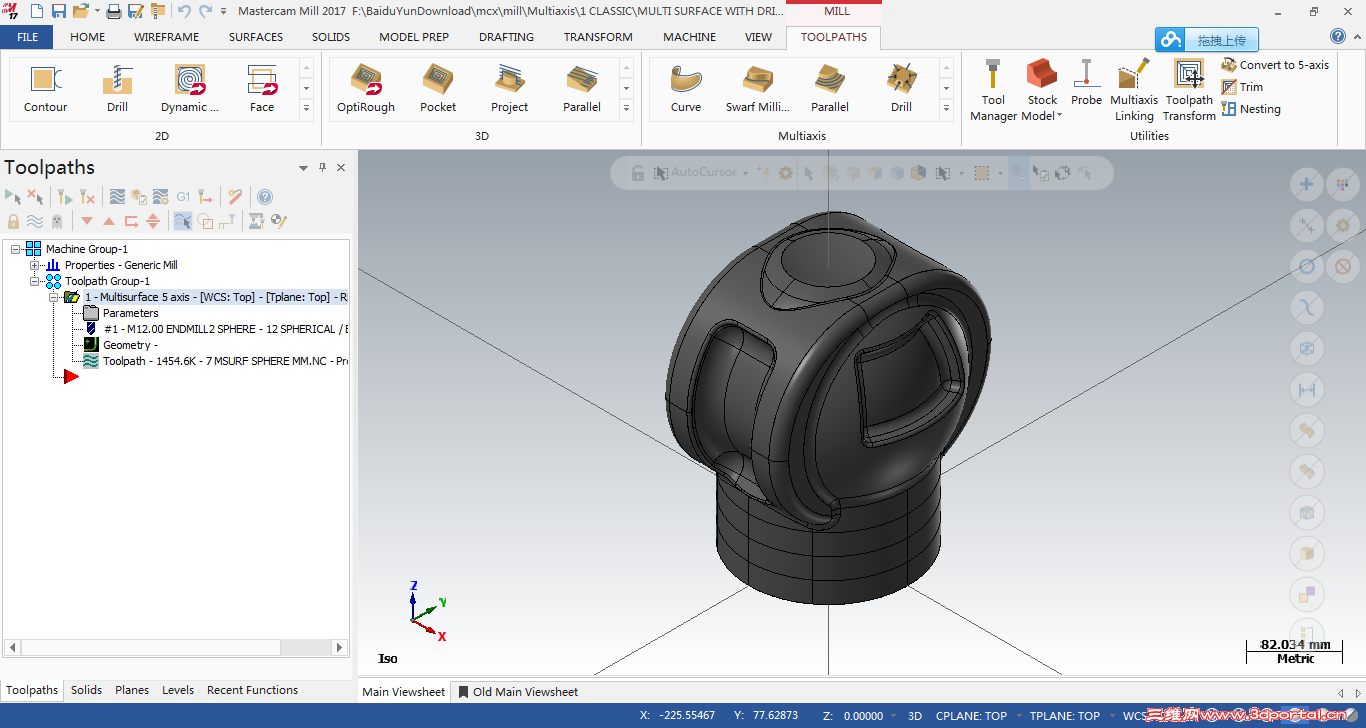Screen dimensions: 1366x728
Task: Open the Probe utility
Action: 1086,82
